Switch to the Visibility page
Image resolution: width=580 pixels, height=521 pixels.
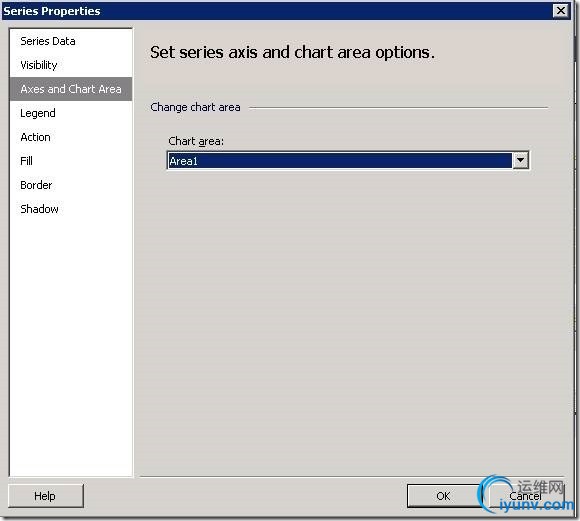[x=70, y=65]
